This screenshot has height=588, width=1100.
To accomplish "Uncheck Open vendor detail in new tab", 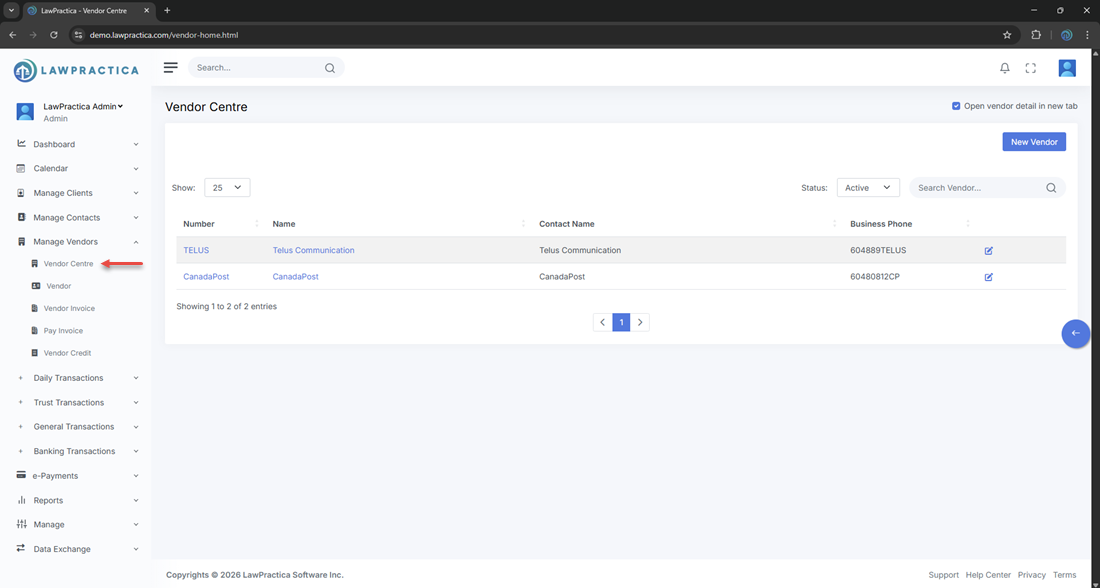I will pos(956,106).
